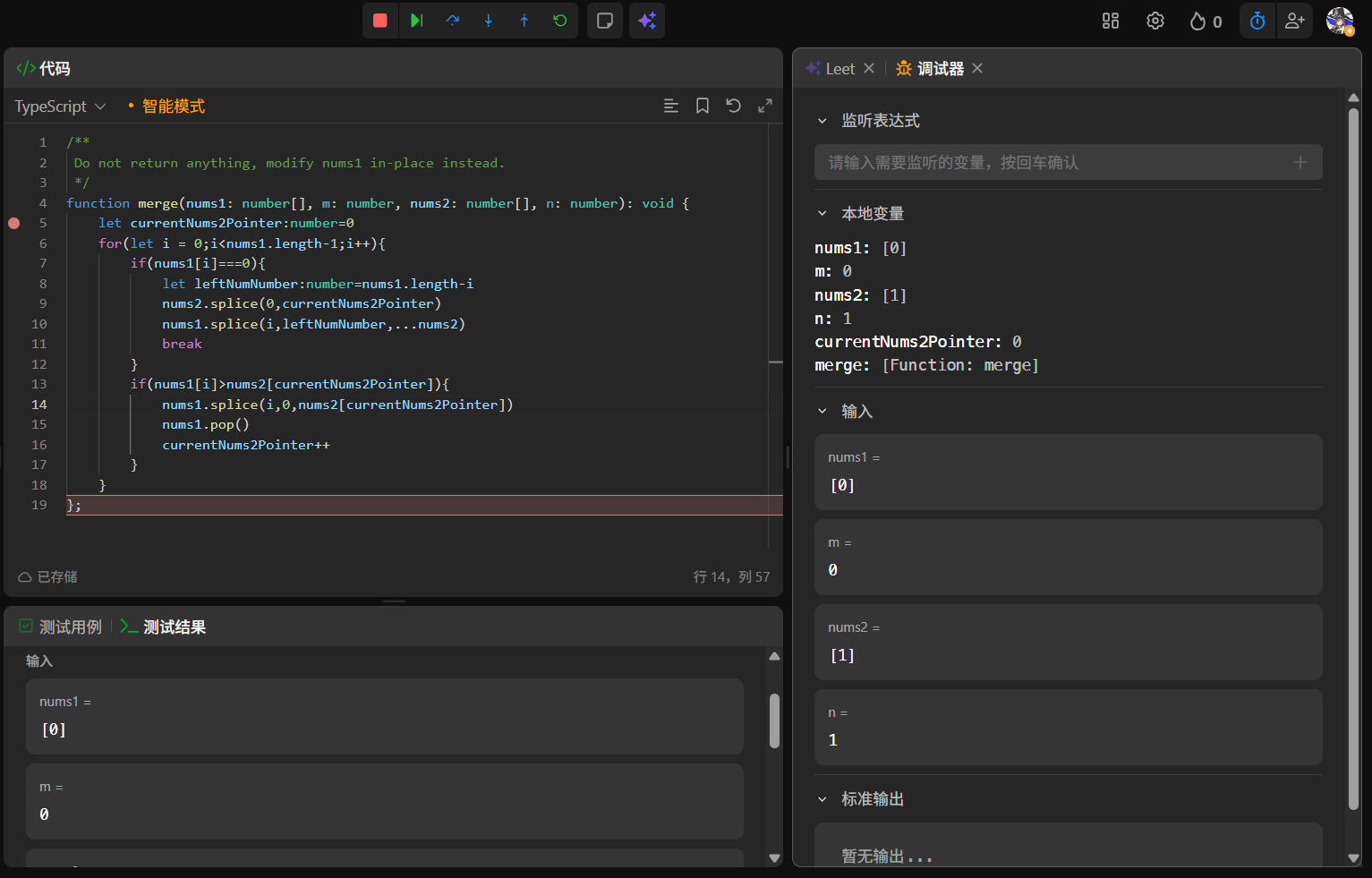
Task: Bookmark the code with the bookmark icon
Action: point(703,106)
